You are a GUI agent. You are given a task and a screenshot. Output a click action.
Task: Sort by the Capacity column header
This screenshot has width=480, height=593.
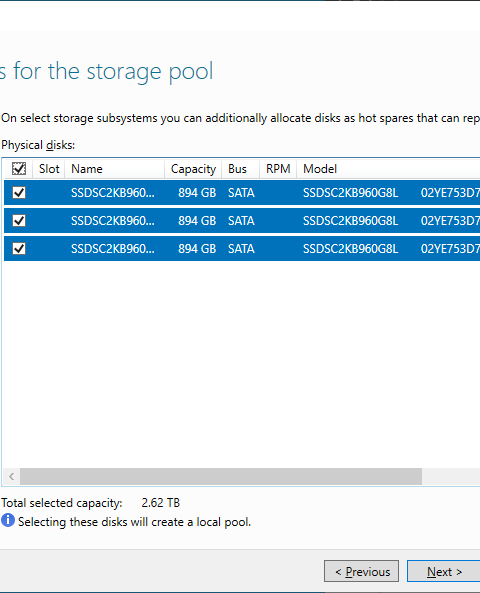193,169
